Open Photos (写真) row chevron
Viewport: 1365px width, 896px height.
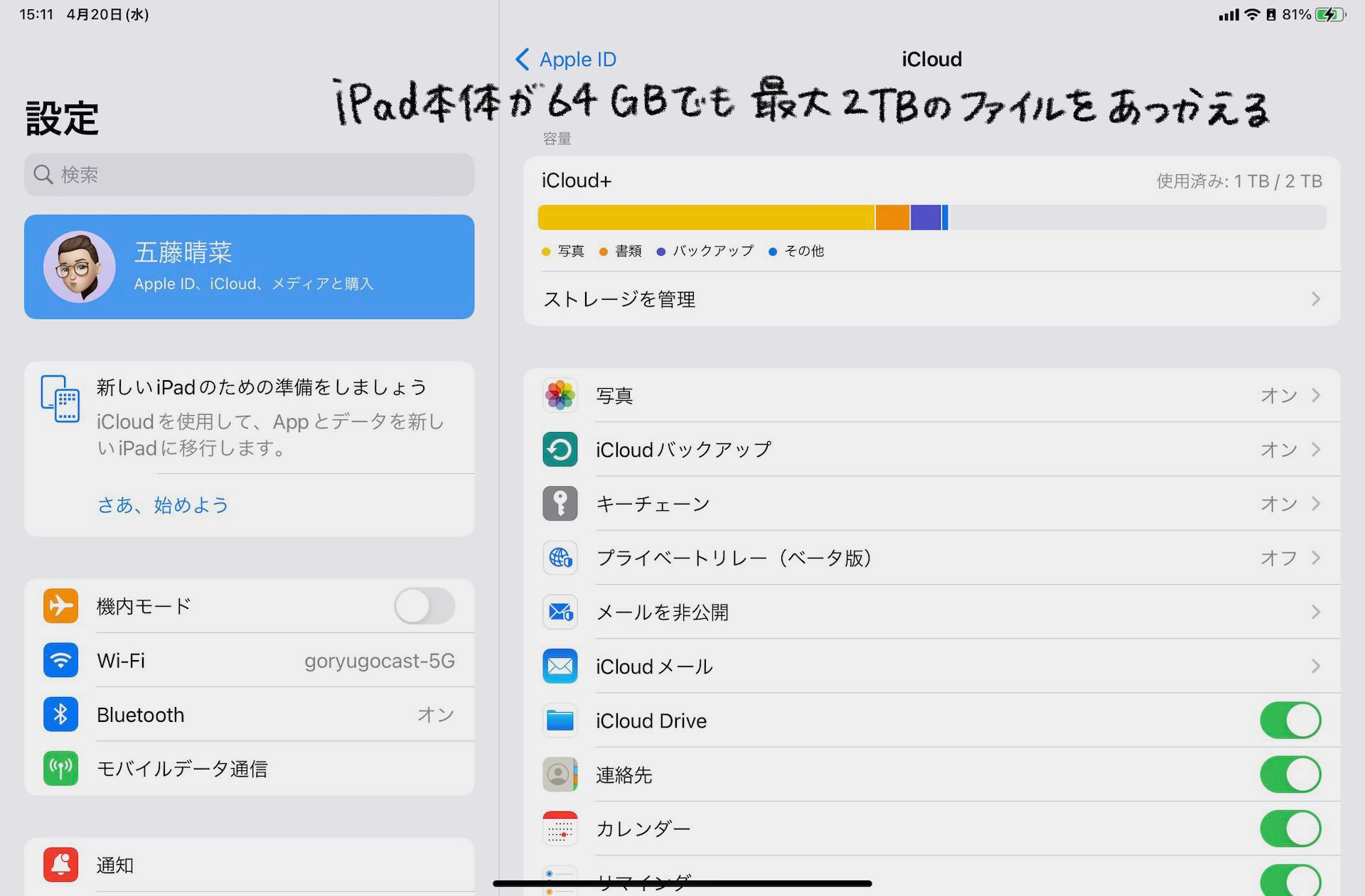[x=1316, y=395]
